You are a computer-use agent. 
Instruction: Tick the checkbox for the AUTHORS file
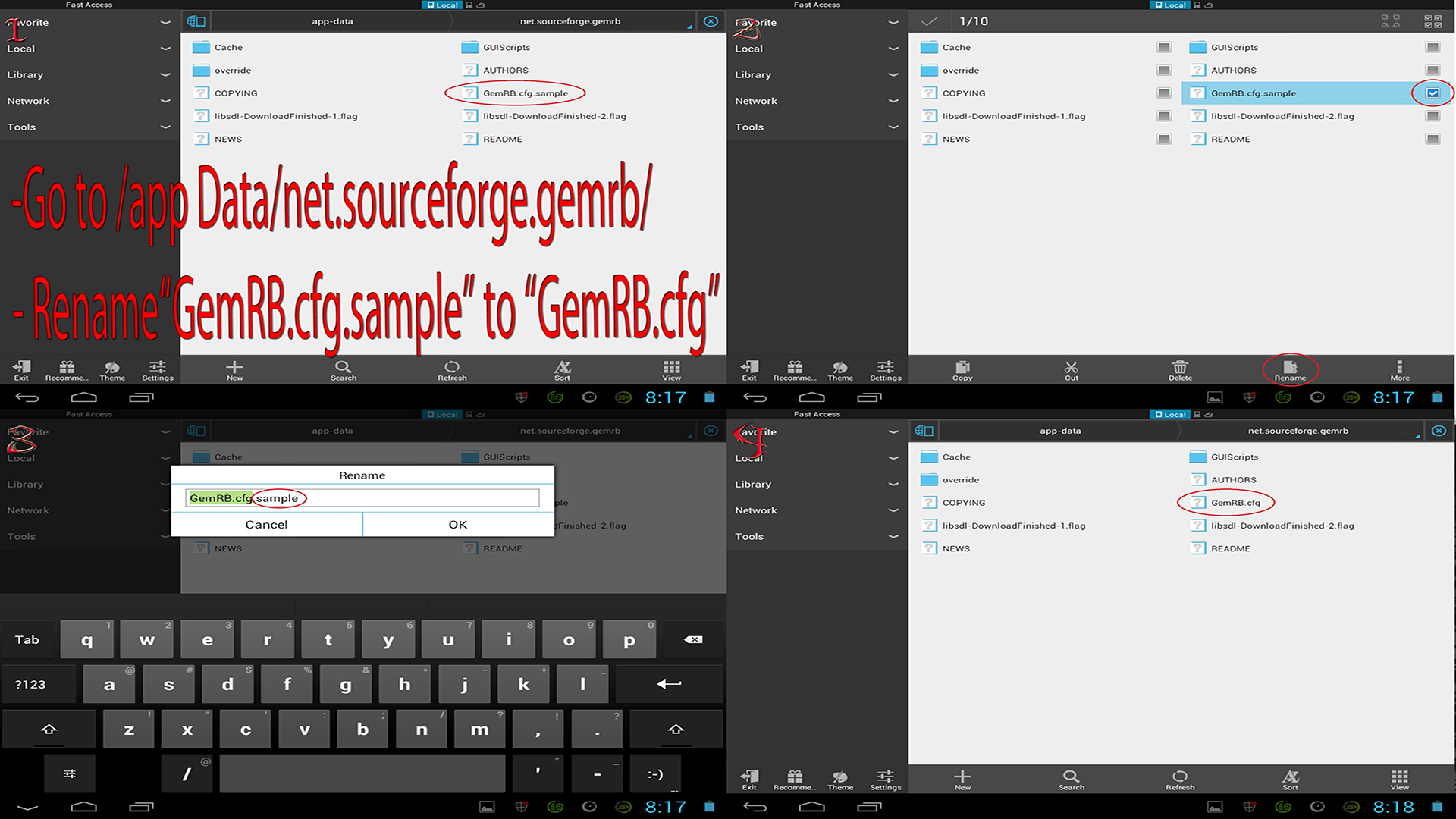[1432, 70]
